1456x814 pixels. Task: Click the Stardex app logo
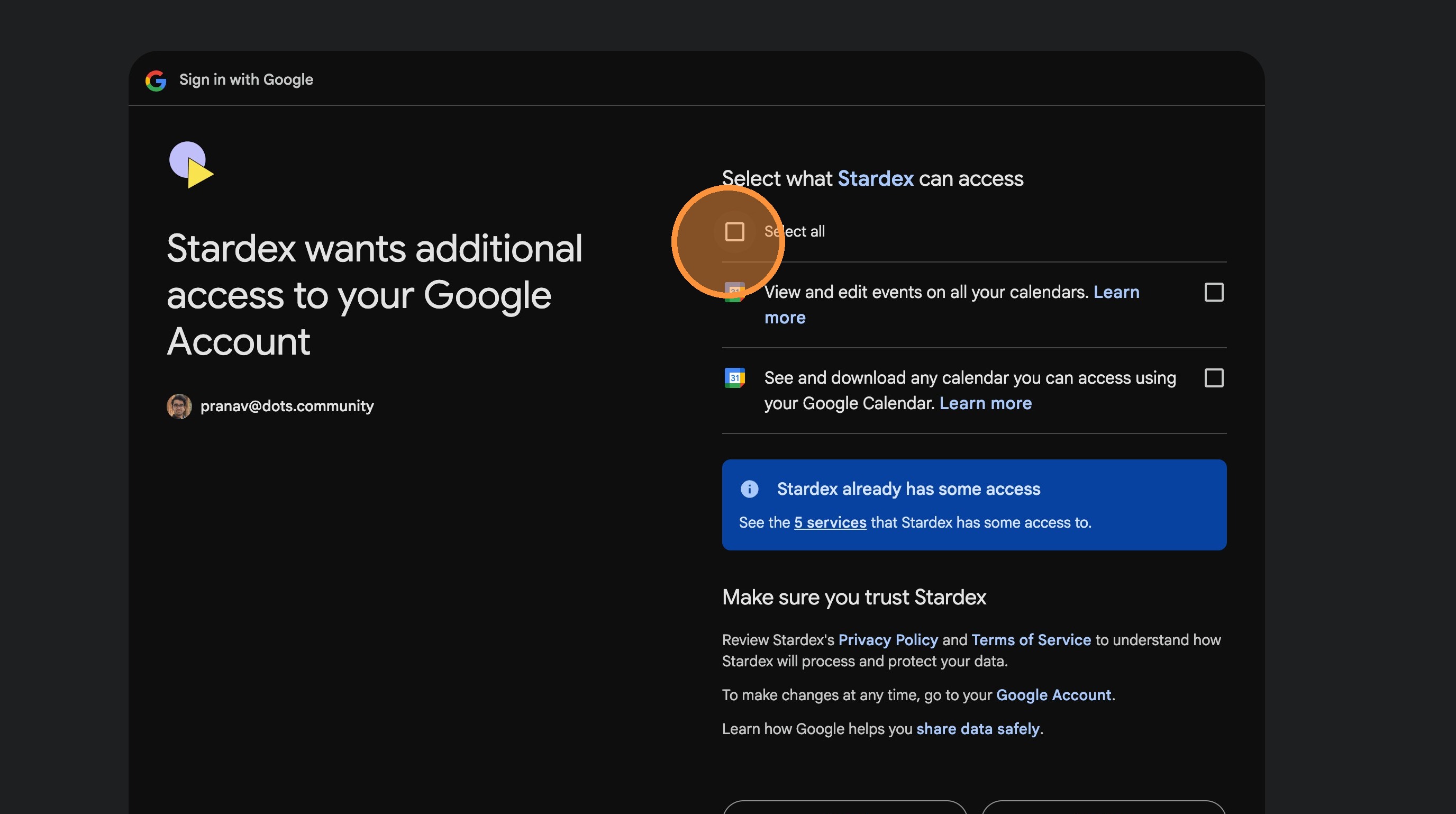click(190, 165)
